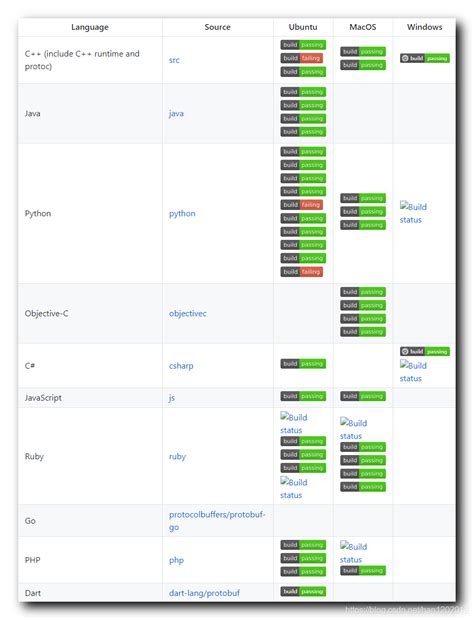The width and height of the screenshot is (474, 620).
Task: Click the last passing badge in Java Ubuntu cell
Action: (x=303, y=132)
